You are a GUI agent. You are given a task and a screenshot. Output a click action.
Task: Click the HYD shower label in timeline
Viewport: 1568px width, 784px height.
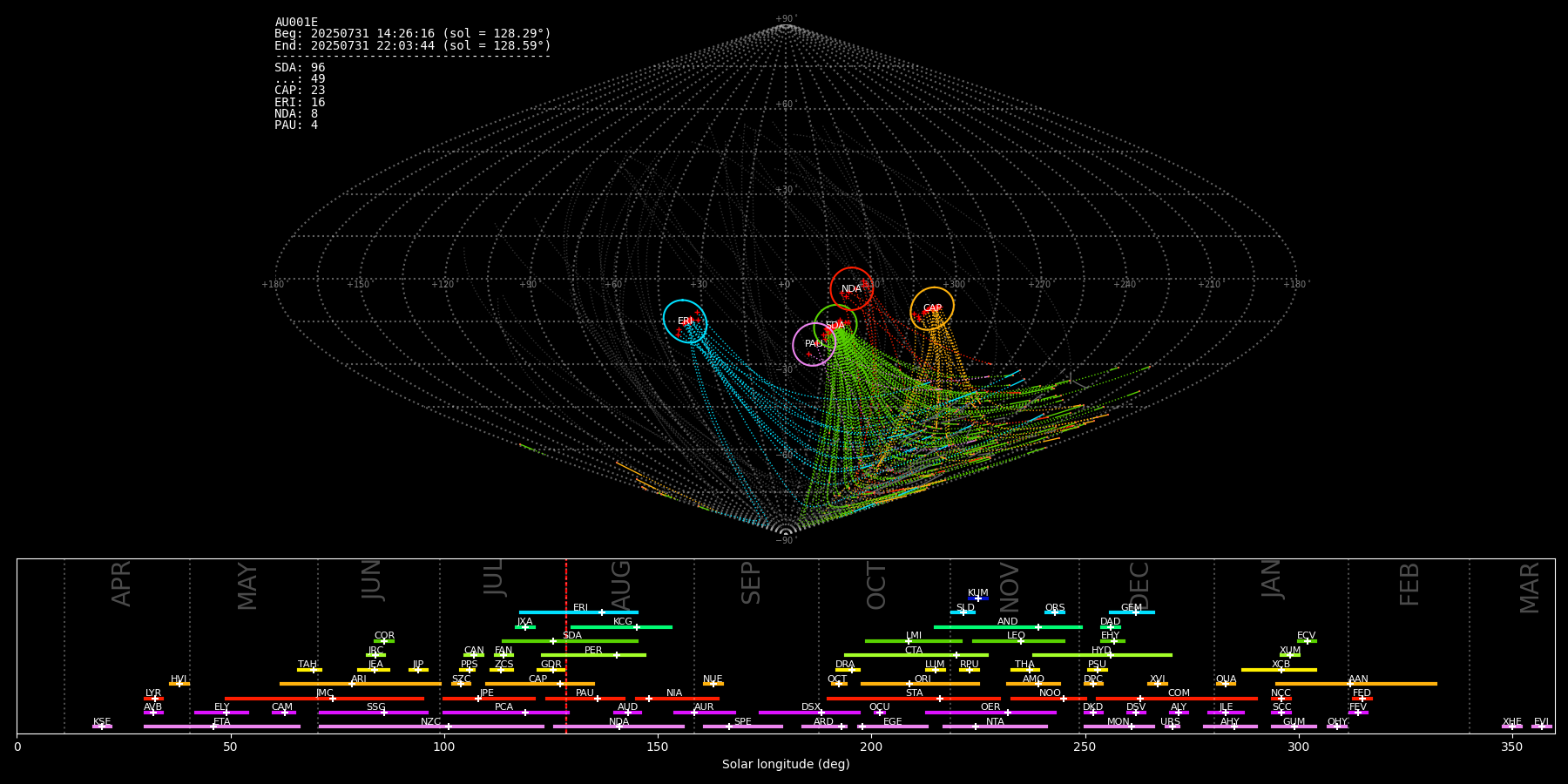[x=1101, y=651]
